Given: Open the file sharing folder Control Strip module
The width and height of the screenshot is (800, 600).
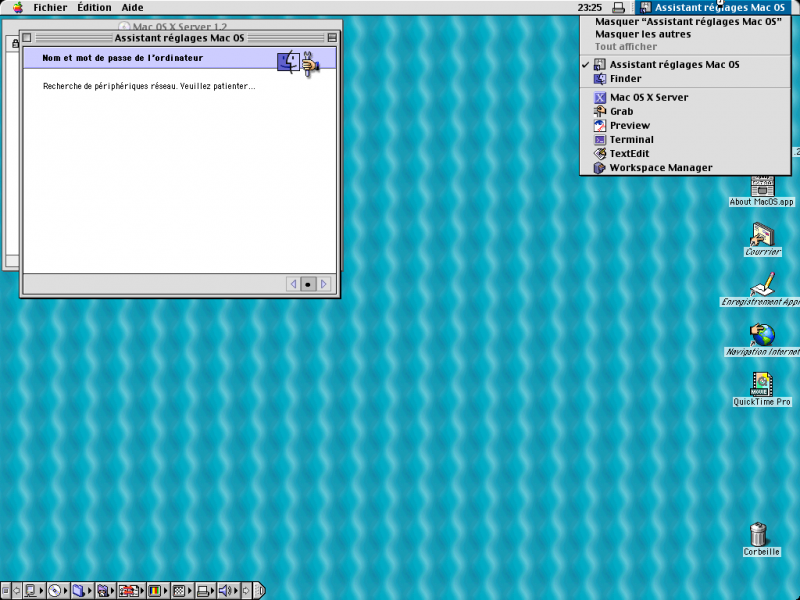Looking at the screenshot, I should [83, 591].
